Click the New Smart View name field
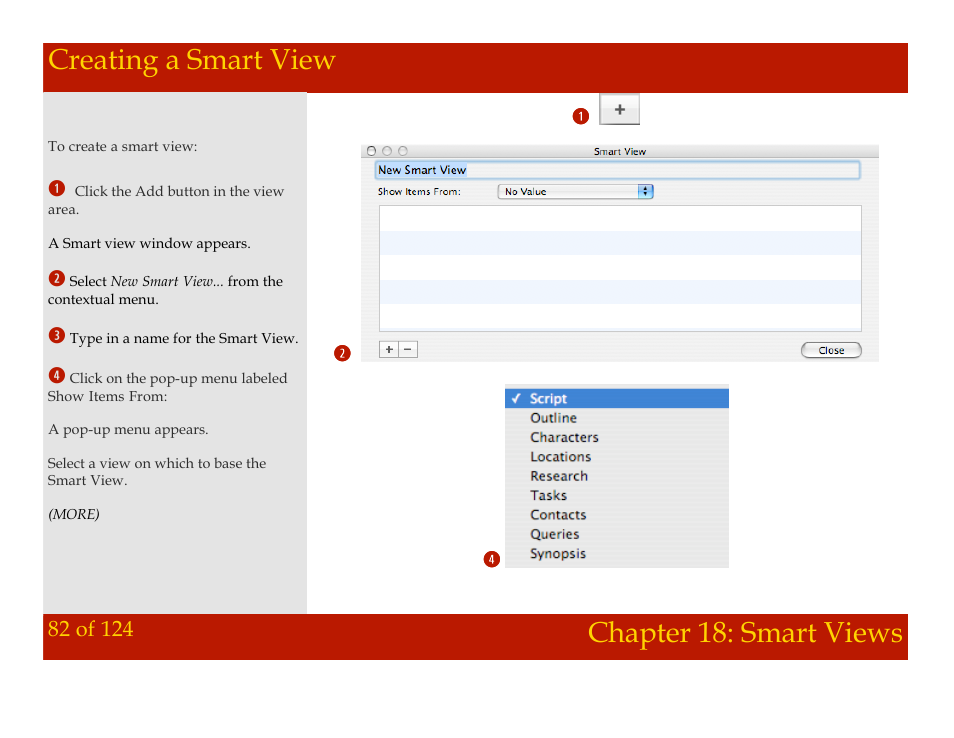954x738 pixels. point(618,170)
